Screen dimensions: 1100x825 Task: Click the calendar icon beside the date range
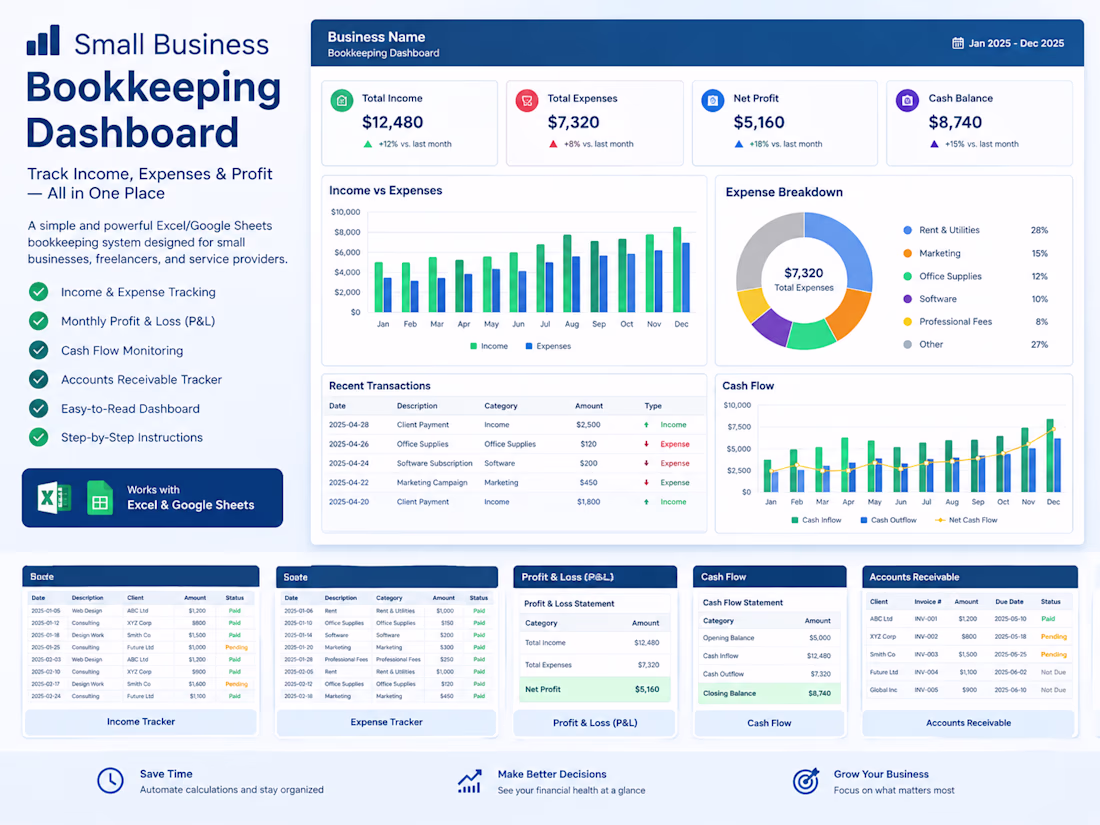(958, 43)
